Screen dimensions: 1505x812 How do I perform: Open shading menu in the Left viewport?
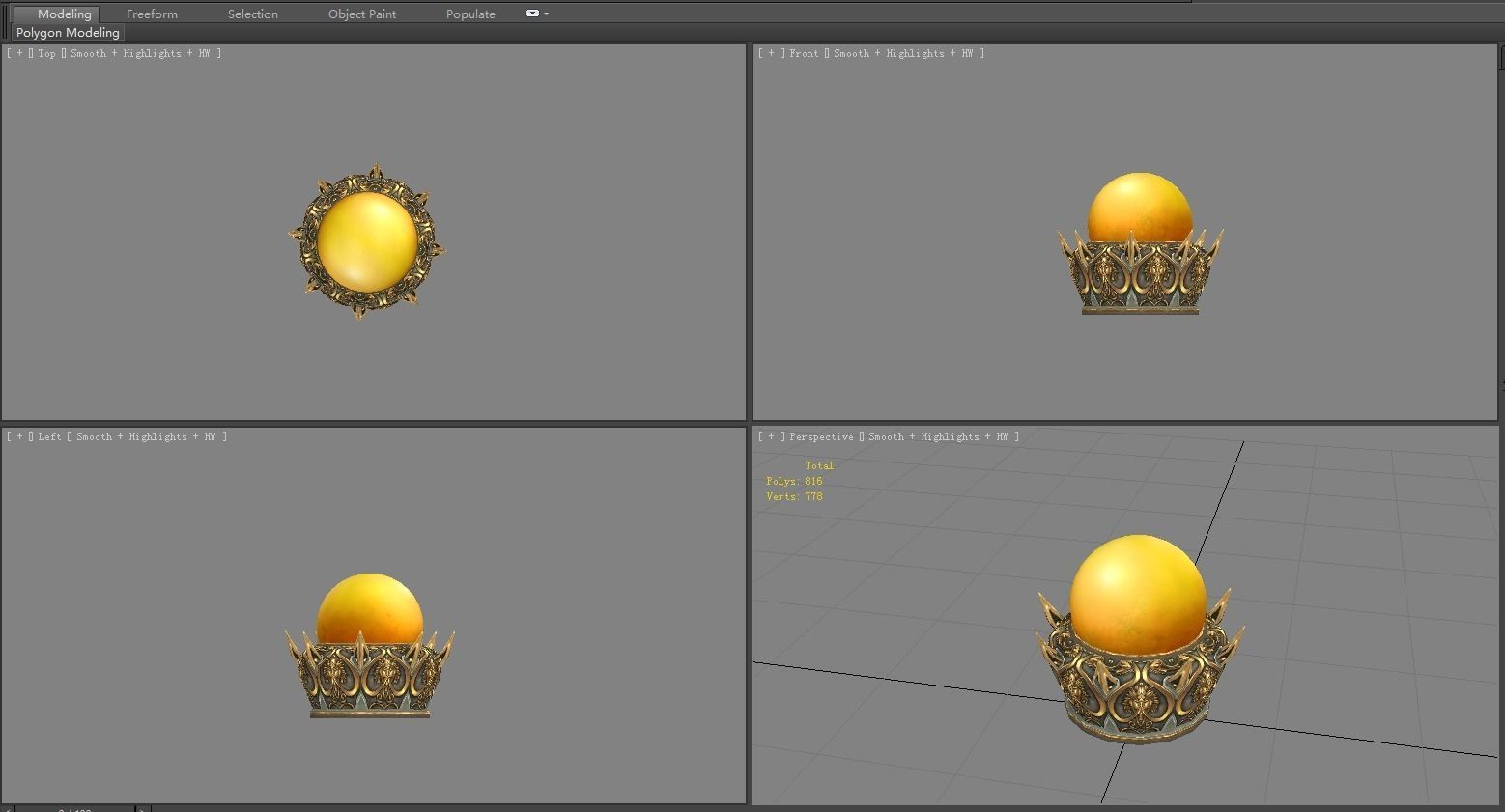[146, 436]
